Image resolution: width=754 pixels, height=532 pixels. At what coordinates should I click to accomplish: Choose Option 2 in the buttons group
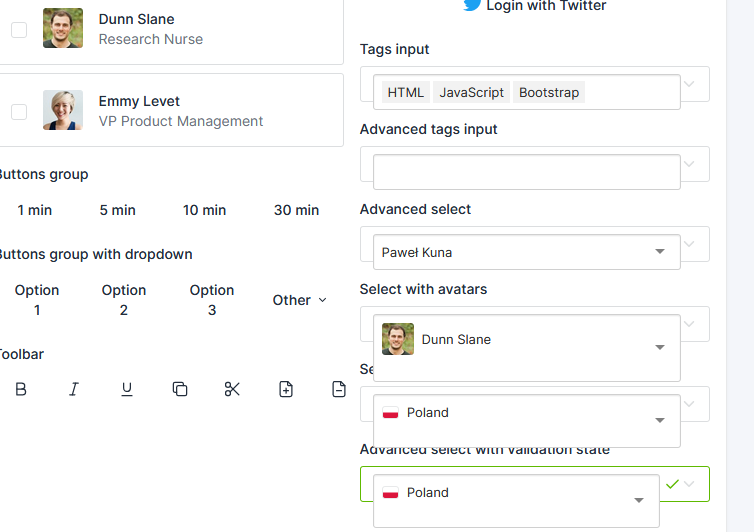pos(124,300)
